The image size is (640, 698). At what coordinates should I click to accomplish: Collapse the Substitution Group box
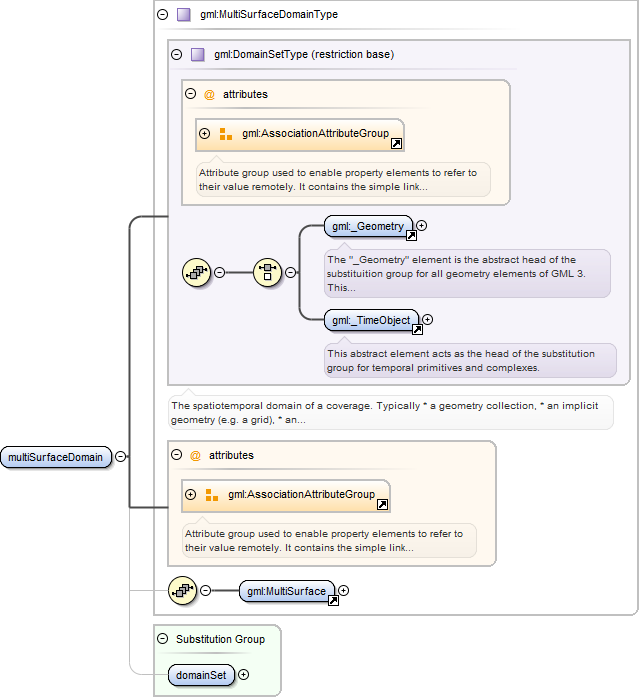[x=163, y=639]
